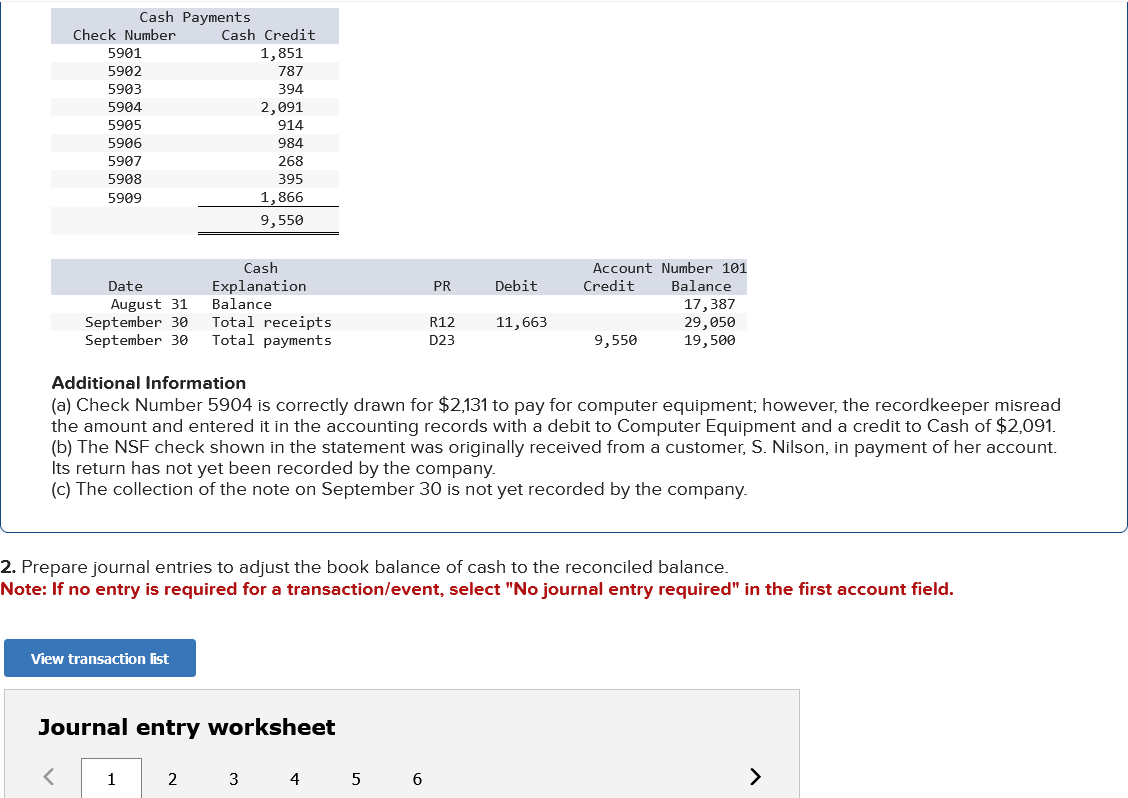
Task: Switch to journal entry tab 5
Action: [356, 779]
